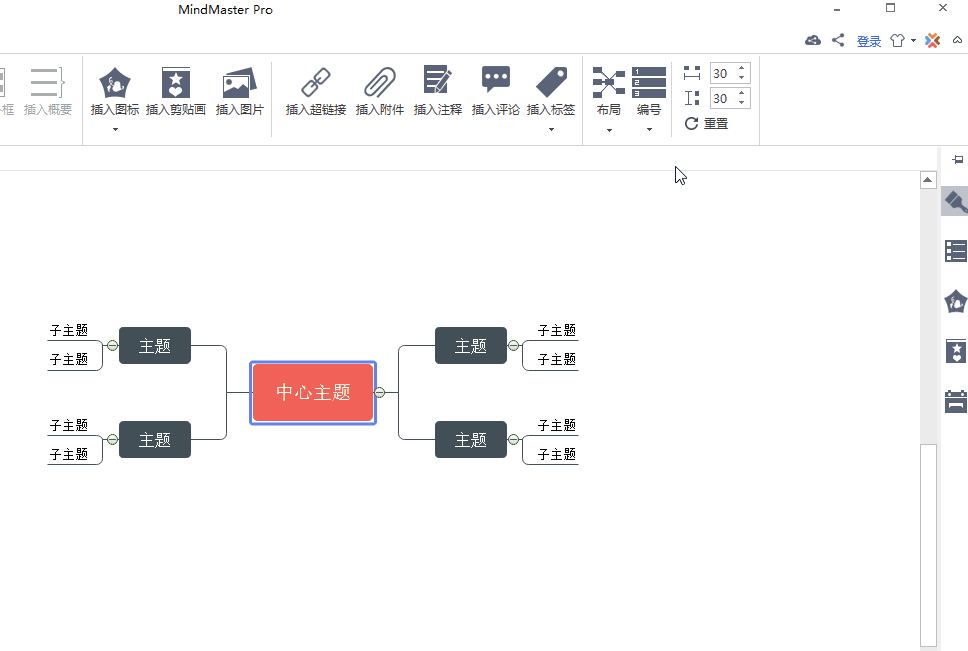Expand the Insert Tag dropdown arrow
Screen dimensions: 968x651
click(x=551, y=130)
